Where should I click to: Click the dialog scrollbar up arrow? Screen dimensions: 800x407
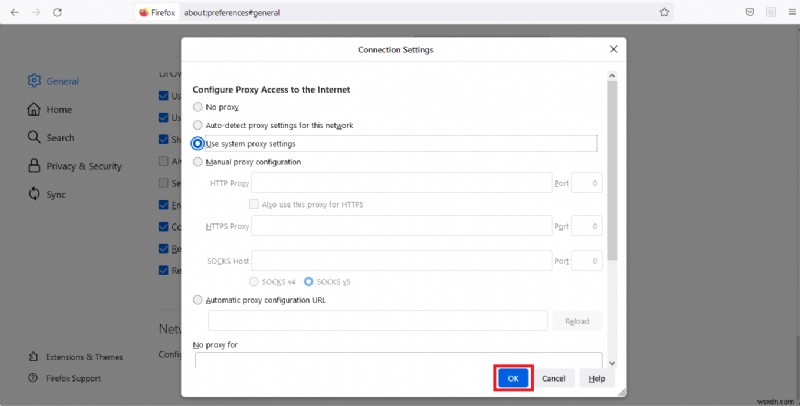click(x=612, y=75)
